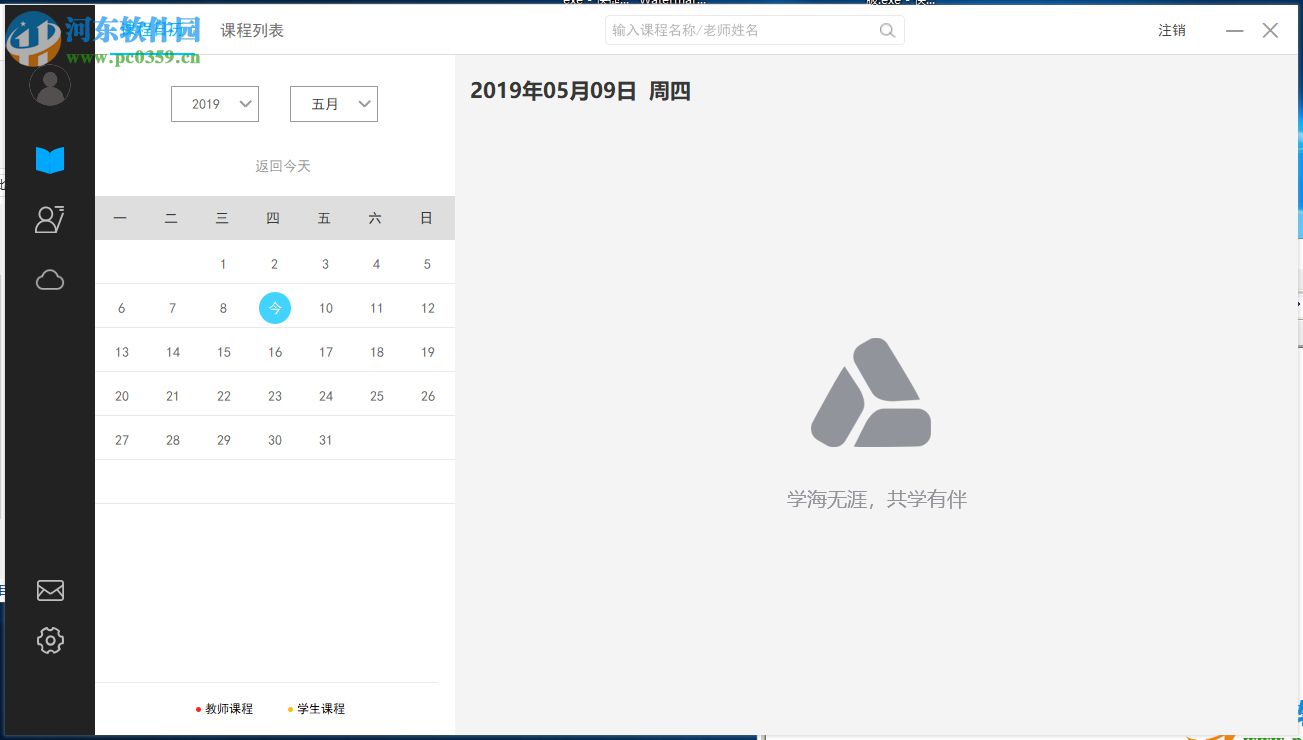This screenshot has height=740, width=1303.
Task: Select calendar day 8
Action: click(223, 308)
